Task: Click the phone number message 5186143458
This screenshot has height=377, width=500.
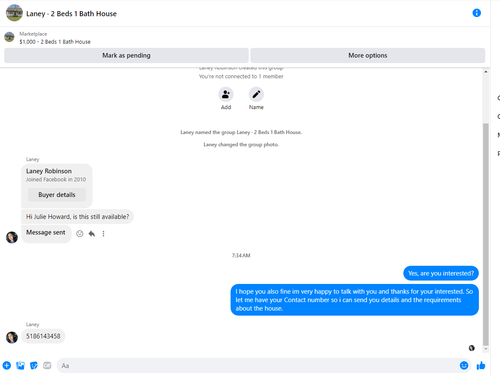Action: 43,336
